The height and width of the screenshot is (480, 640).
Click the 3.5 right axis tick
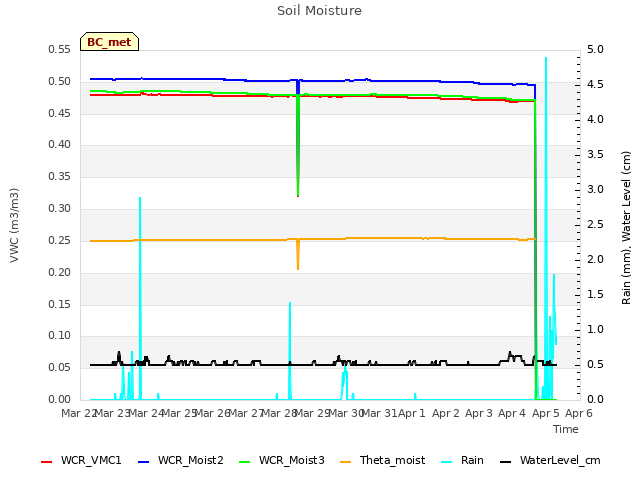click(595, 154)
